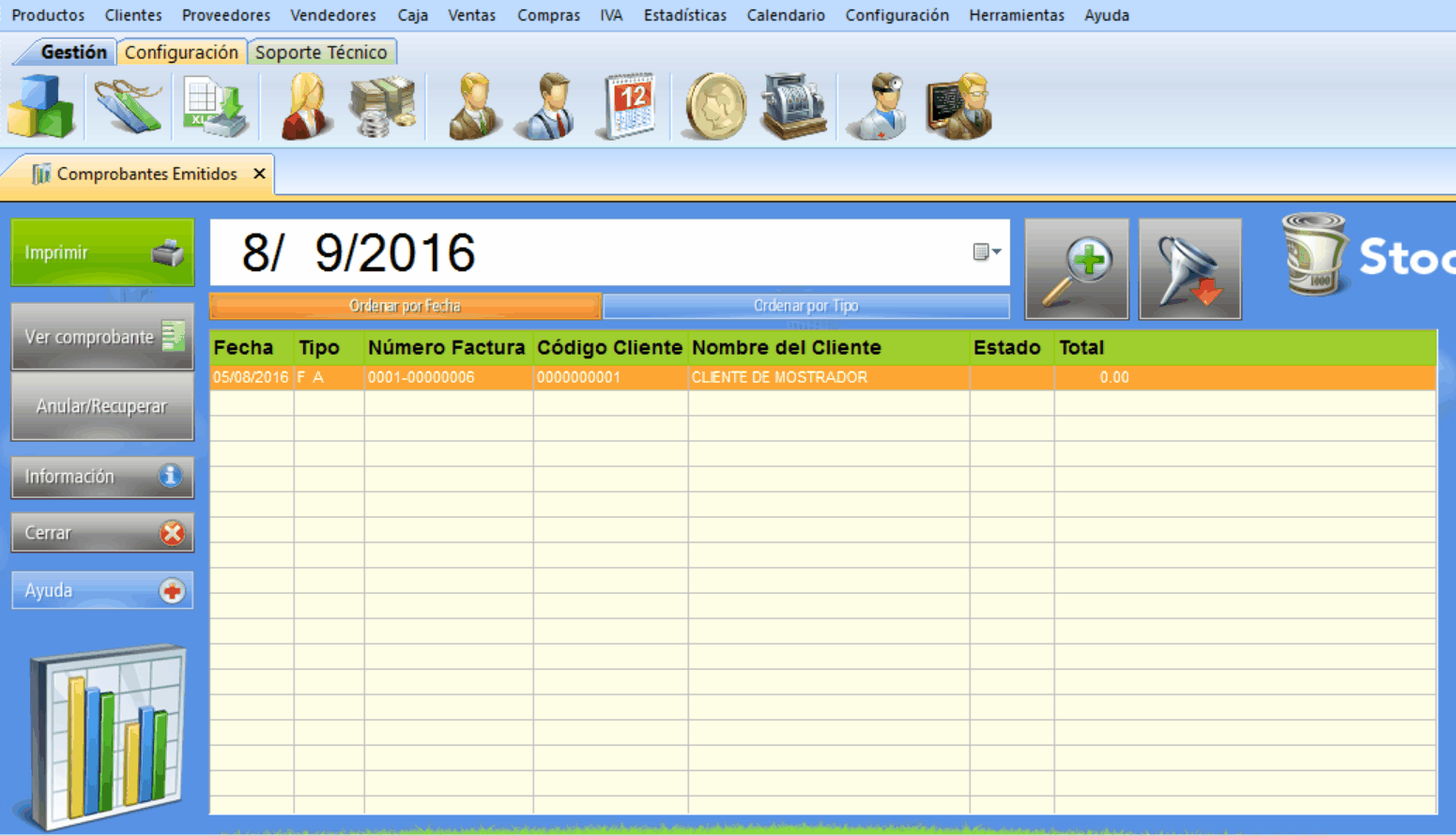
Task: Close the Comprobantes Emitidos tab
Action: pyautogui.click(x=259, y=174)
